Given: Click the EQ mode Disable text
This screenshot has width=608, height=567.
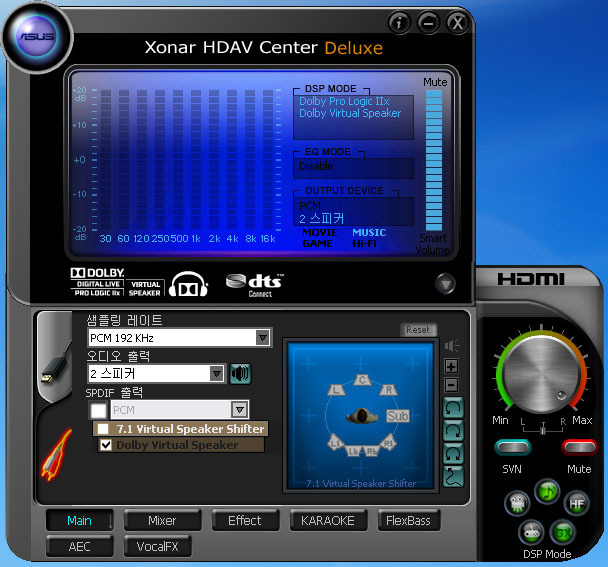Looking at the screenshot, I should click(x=316, y=166).
